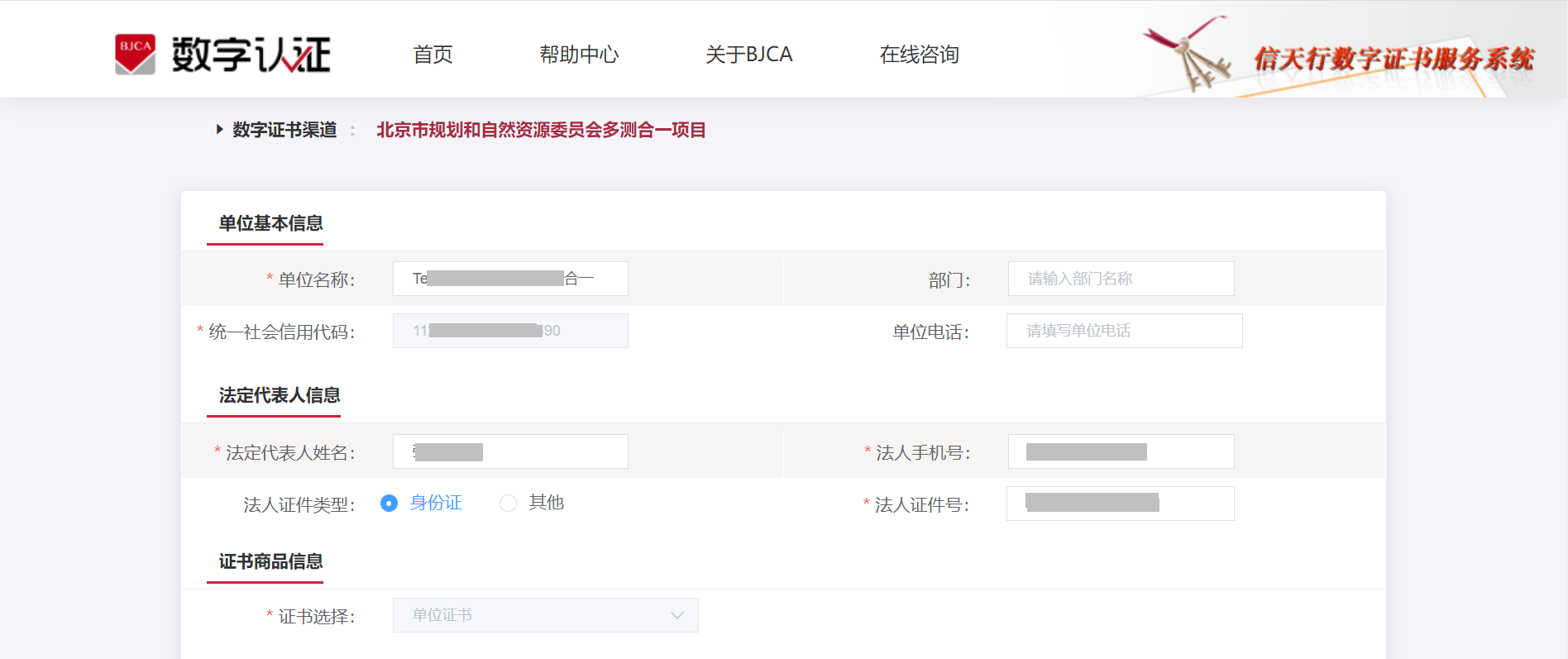Viewport: 1568px width, 659px height.
Task: Click the 单位电话 input box
Action: click(1124, 331)
